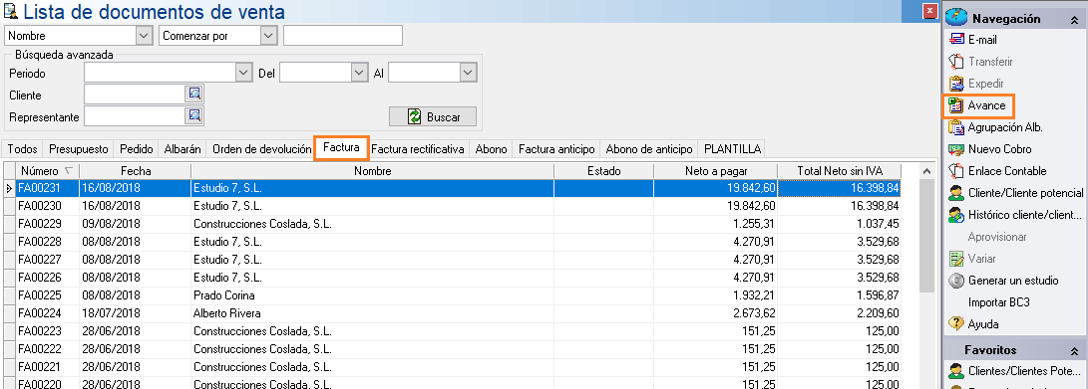
Task: Open the Del date dropdown
Action: [359, 72]
